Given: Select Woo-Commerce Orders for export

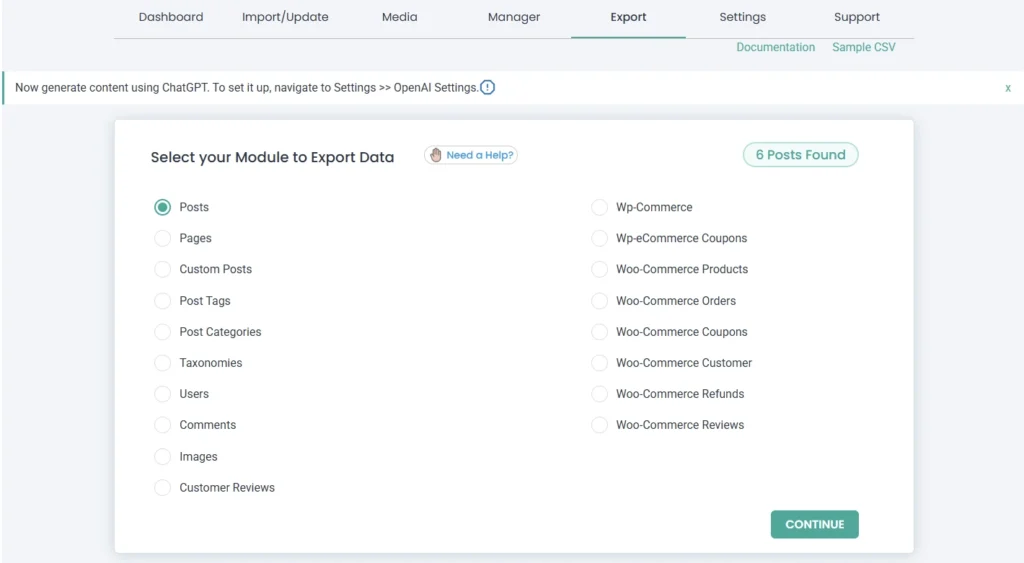Looking at the screenshot, I should pos(599,301).
